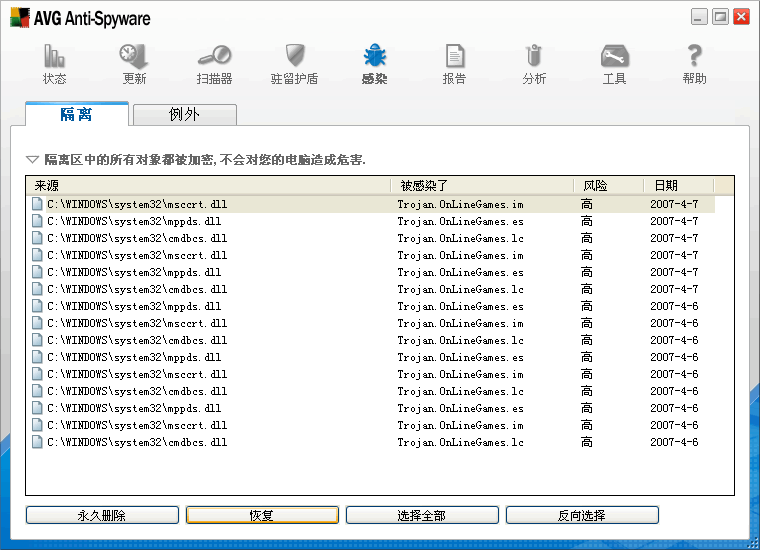Click the 选择全部 select all button
This screenshot has height=550, width=760.
422,515
